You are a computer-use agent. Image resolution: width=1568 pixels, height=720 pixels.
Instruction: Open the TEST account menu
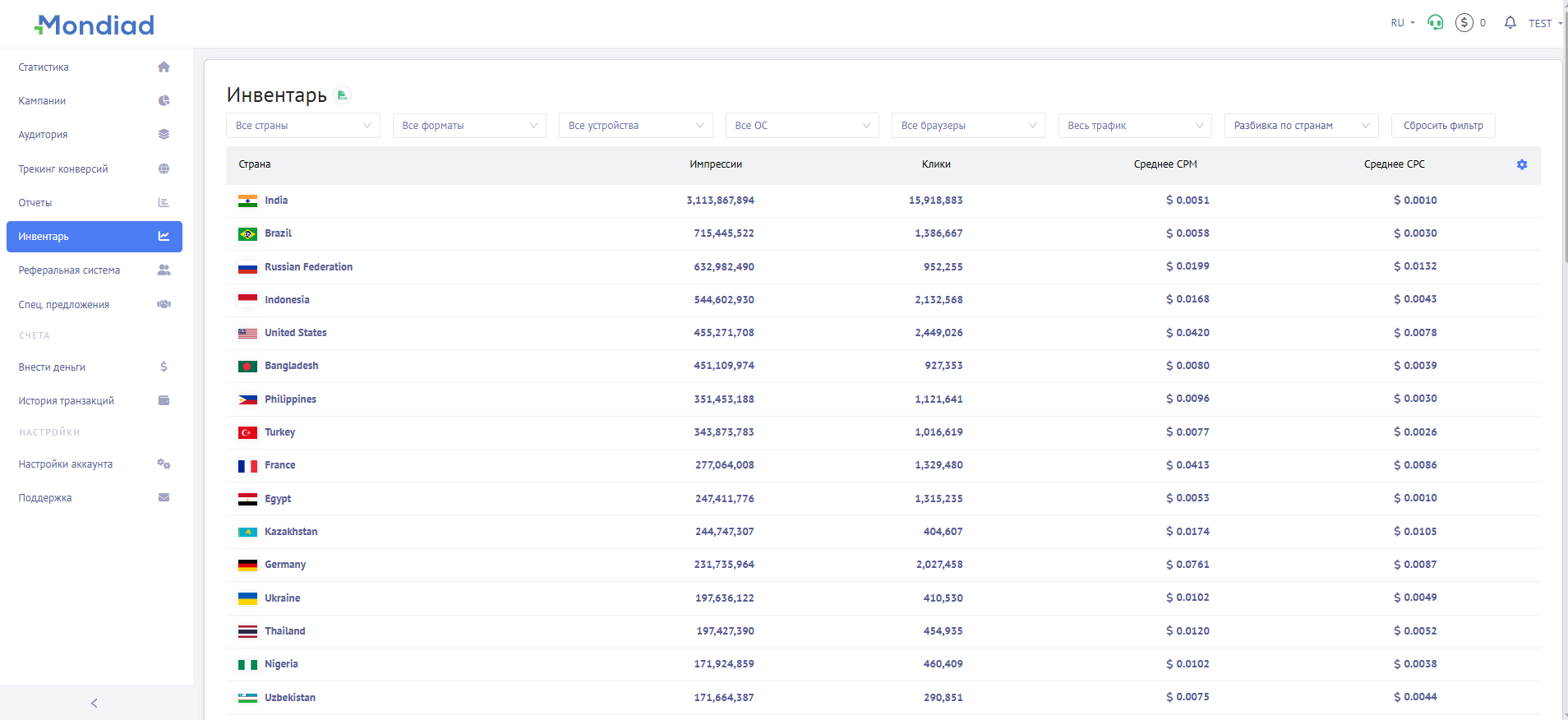pos(1544,23)
